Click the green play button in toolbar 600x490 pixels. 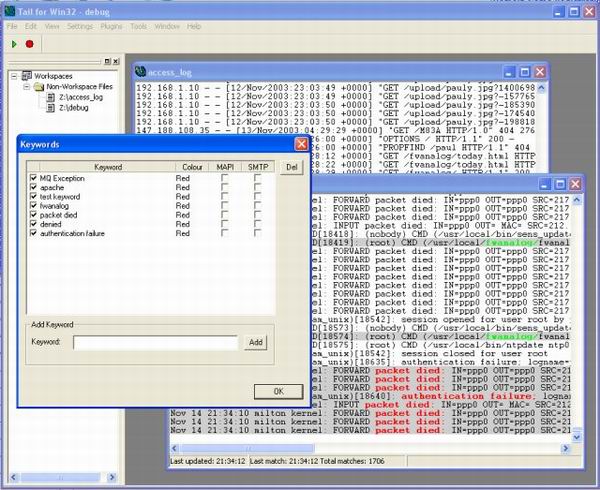(x=15, y=44)
